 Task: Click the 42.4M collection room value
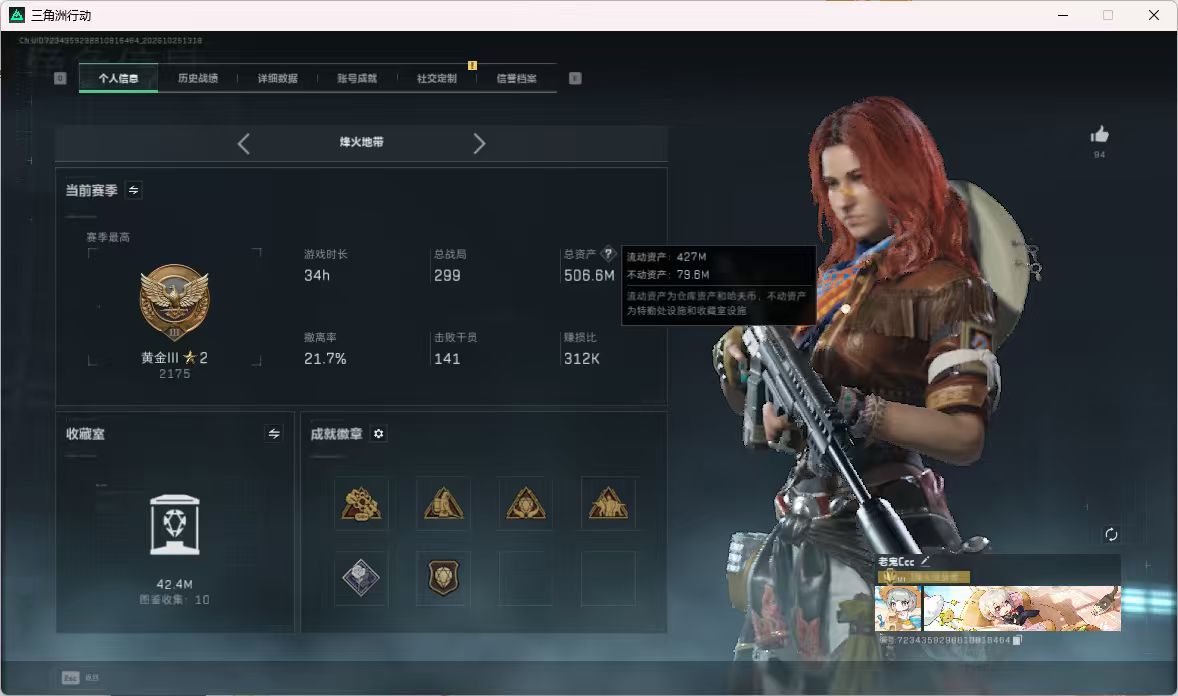pos(174,584)
